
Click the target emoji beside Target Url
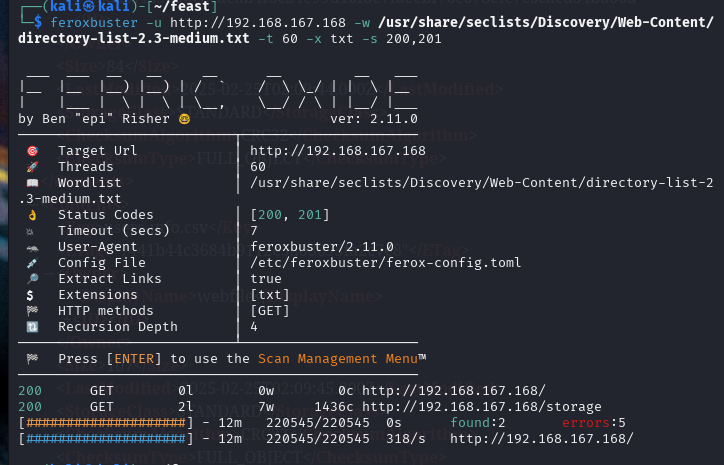[32, 151]
